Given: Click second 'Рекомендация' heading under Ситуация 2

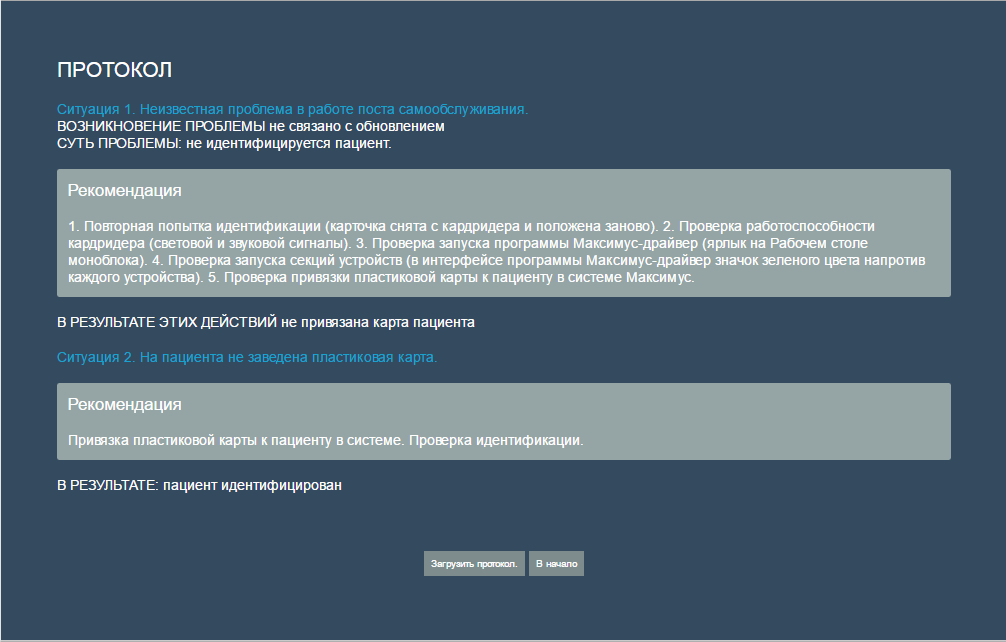Looking at the screenshot, I should (x=124, y=405).
